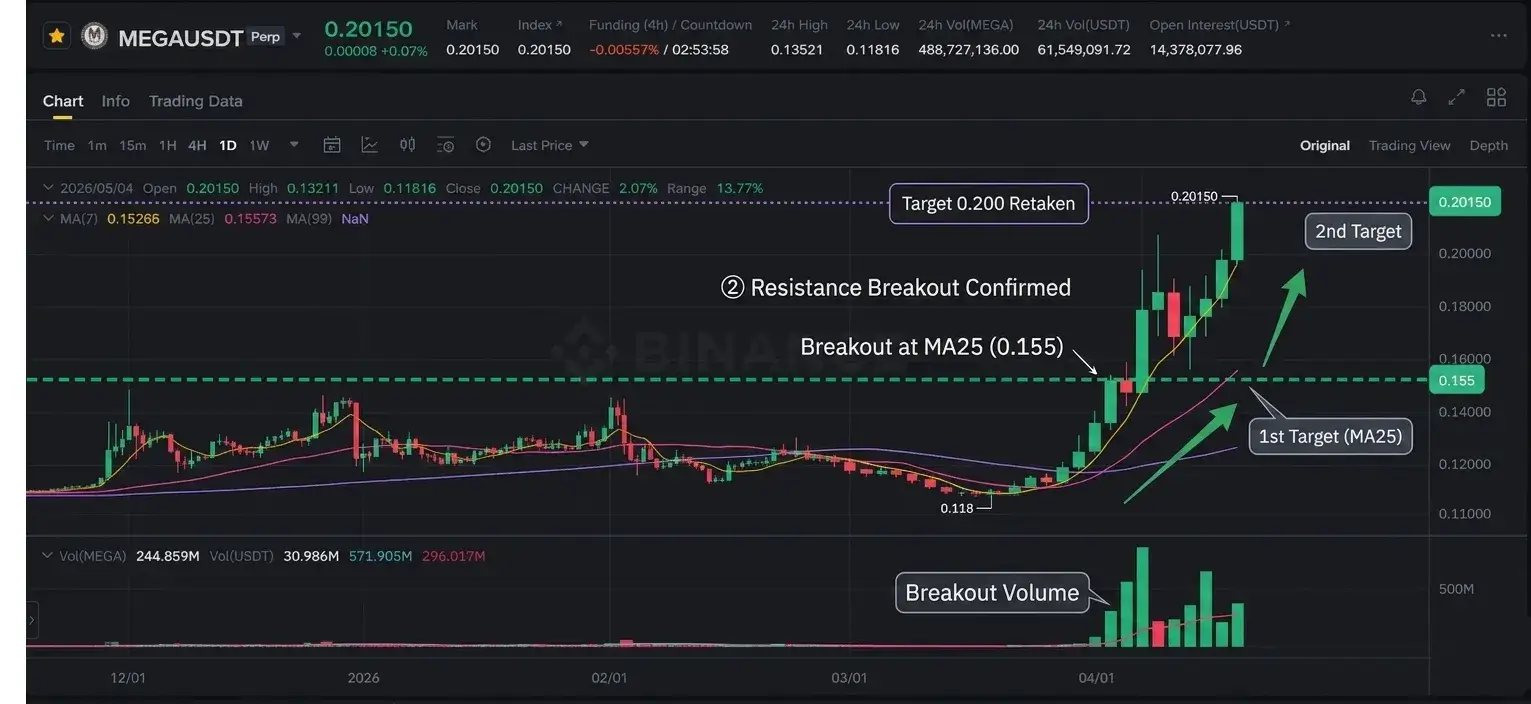Open the Index price link

[540, 24]
